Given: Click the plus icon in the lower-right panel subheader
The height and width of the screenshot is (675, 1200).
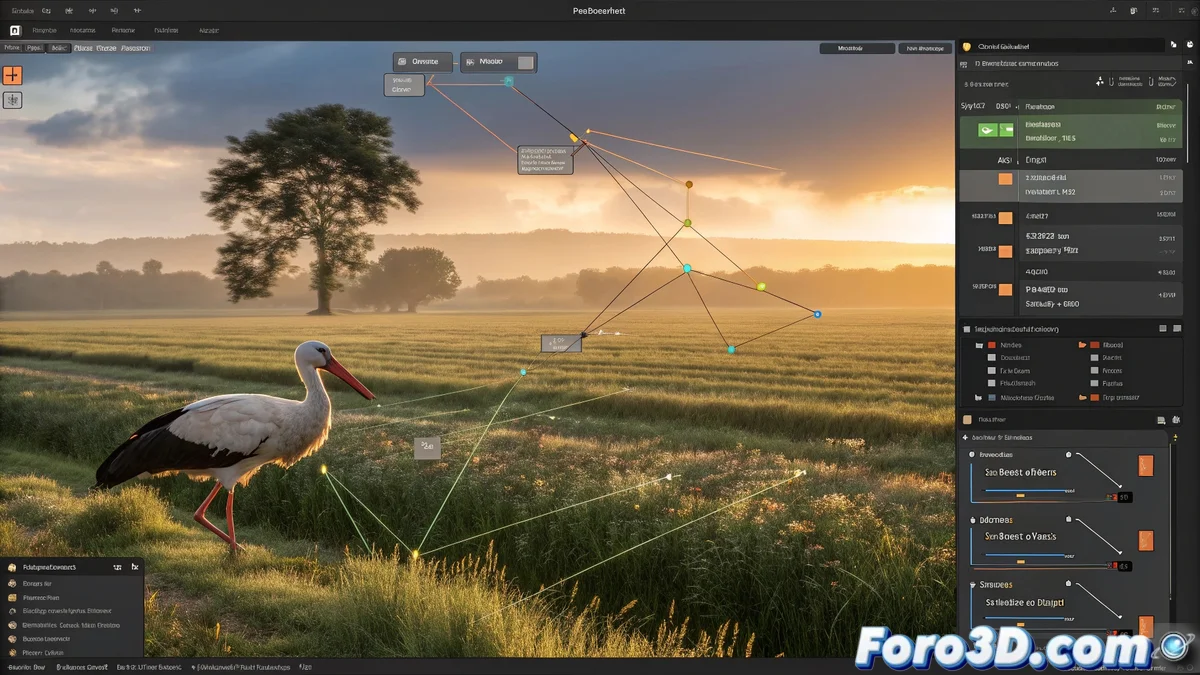Looking at the screenshot, I should click(x=965, y=438).
